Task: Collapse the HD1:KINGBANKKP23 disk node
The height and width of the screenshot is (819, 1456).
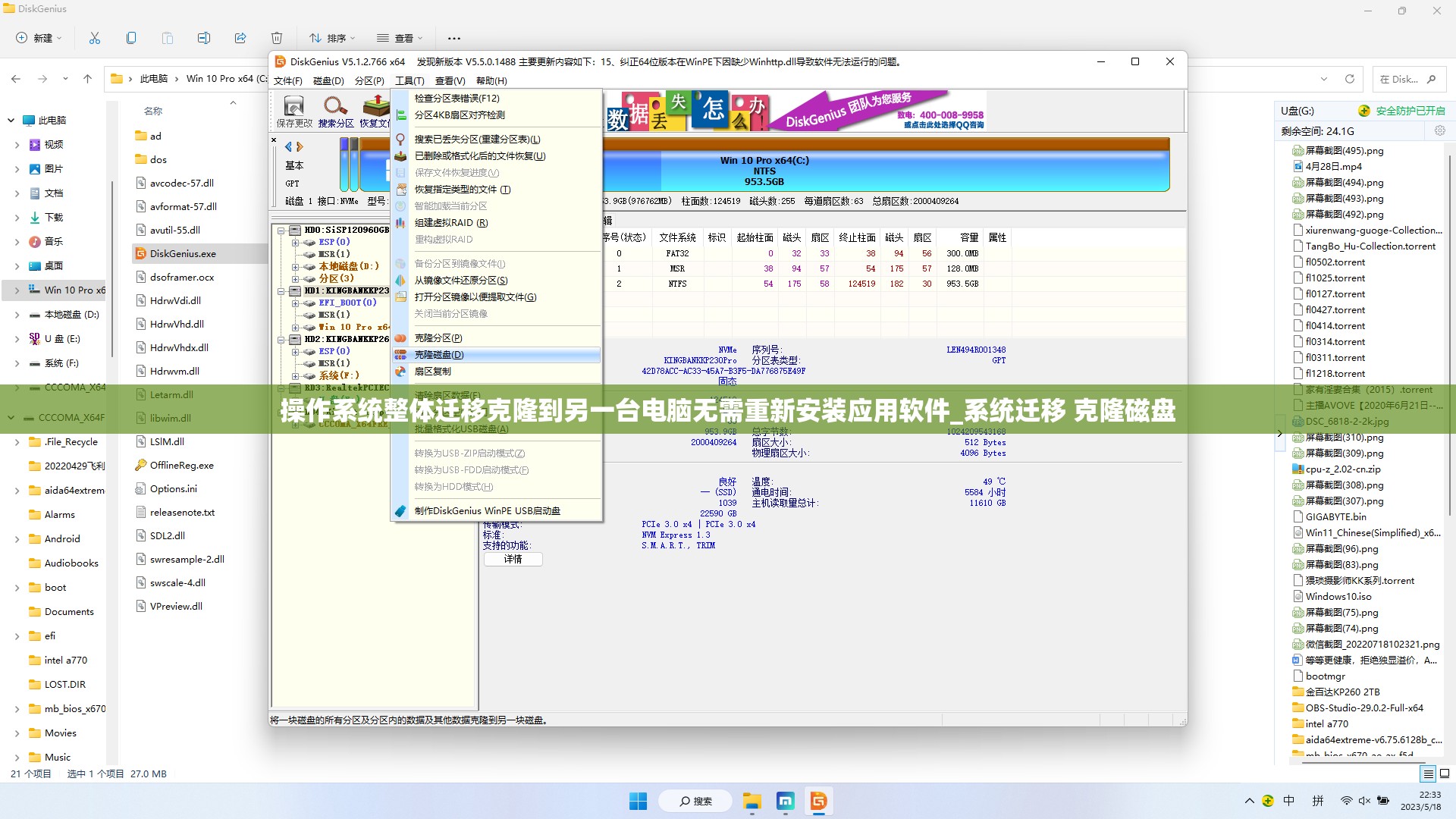Action: coord(281,291)
